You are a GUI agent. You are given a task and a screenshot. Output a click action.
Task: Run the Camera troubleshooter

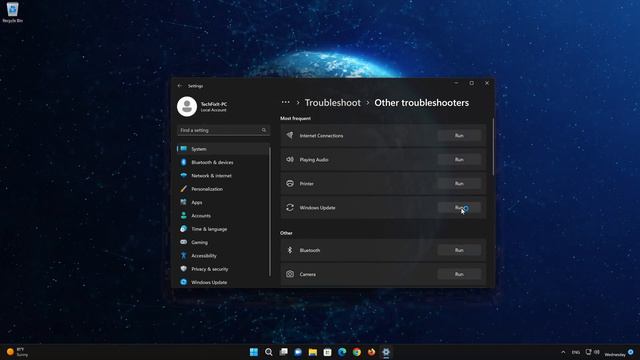(x=459, y=274)
